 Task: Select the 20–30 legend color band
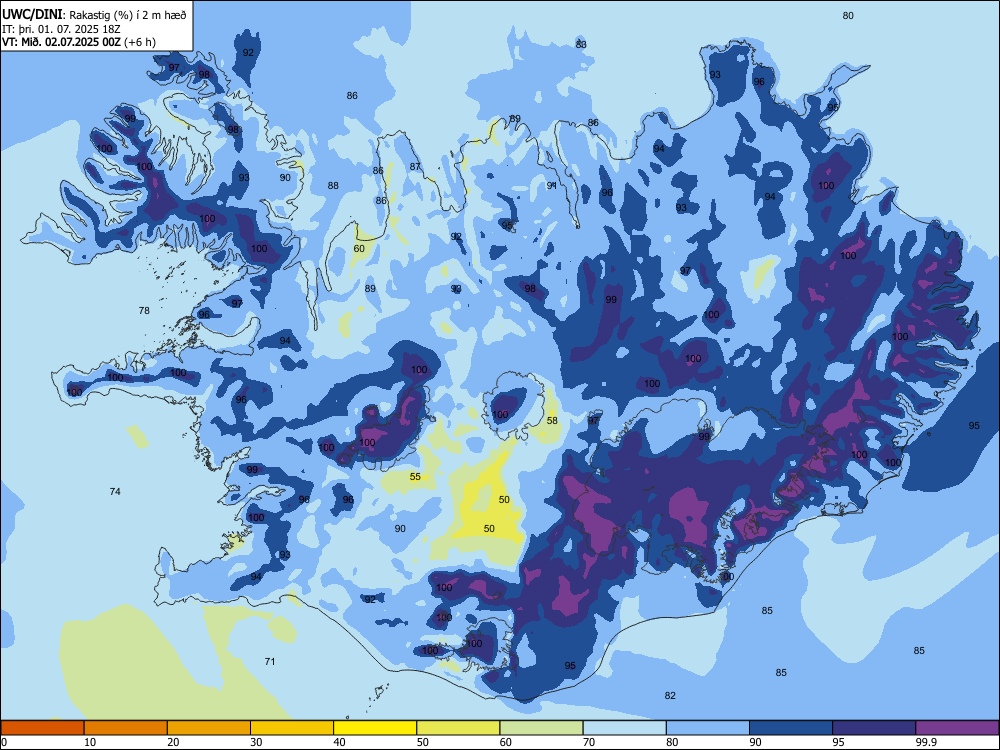tap(209, 728)
